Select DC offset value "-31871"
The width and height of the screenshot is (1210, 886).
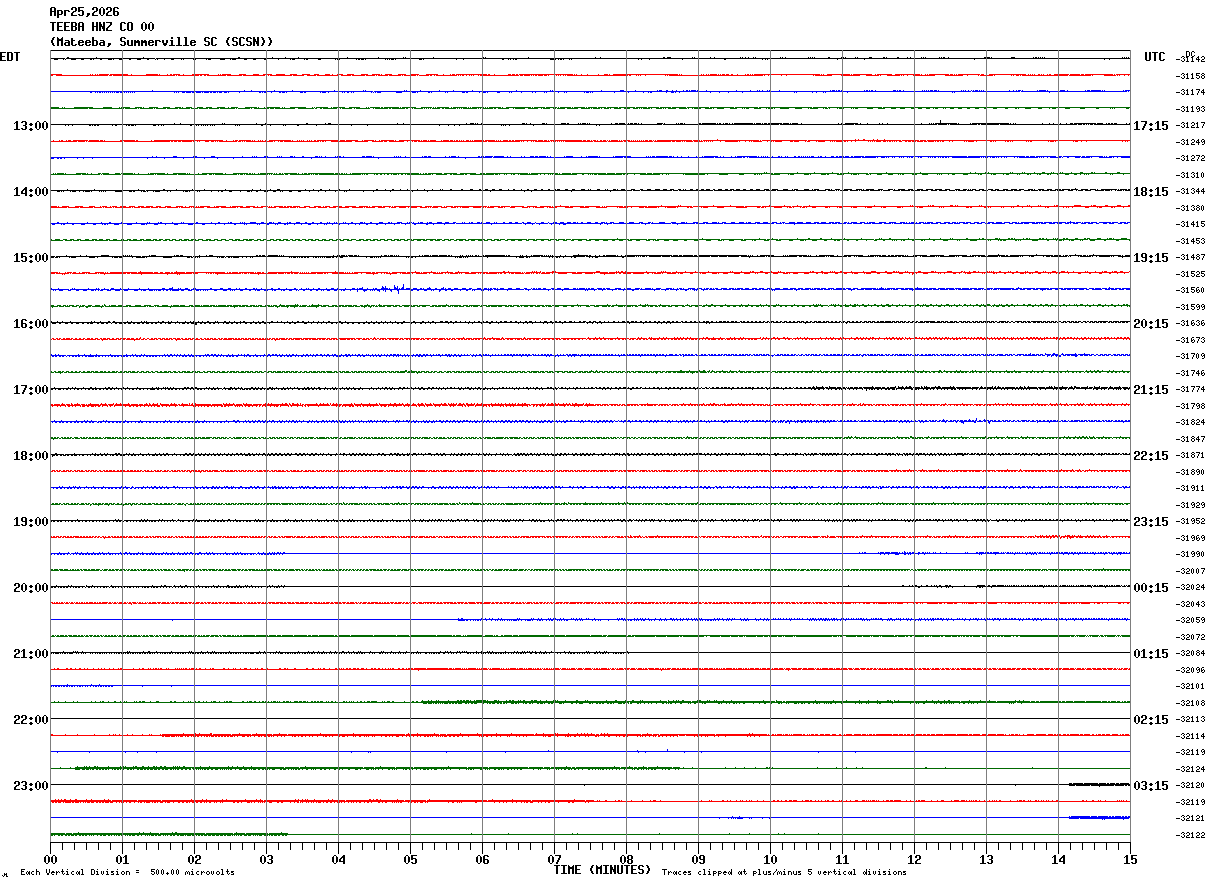click(x=1191, y=456)
